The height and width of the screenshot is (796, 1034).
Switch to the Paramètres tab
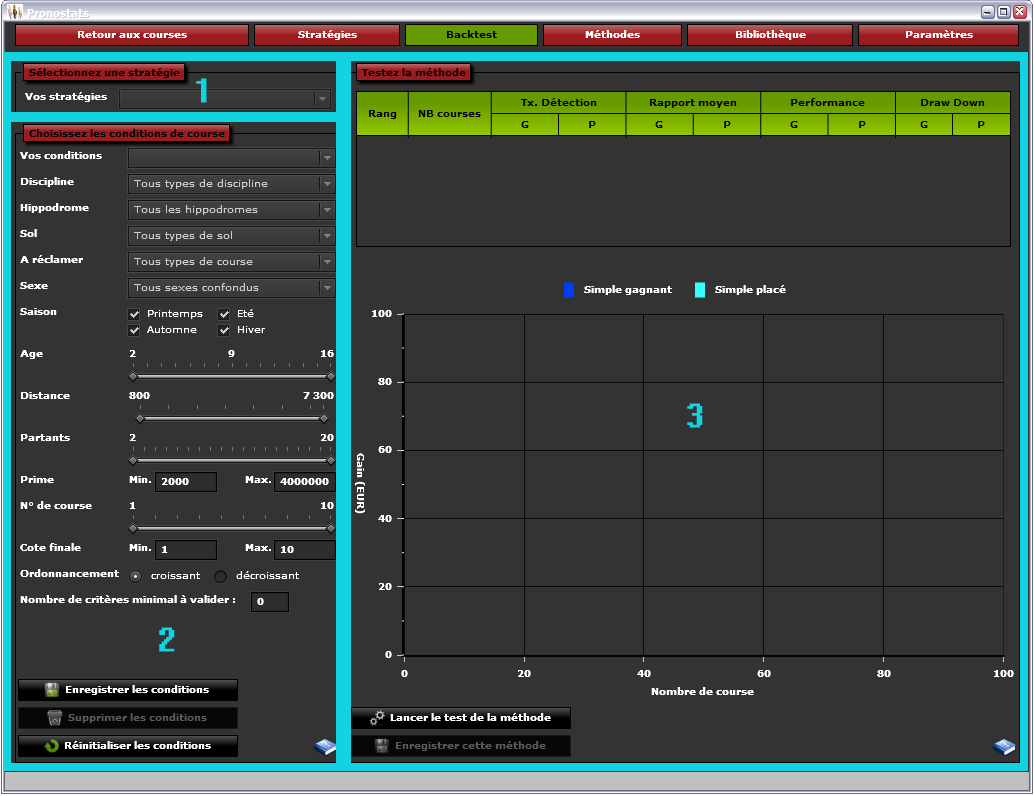pos(938,35)
